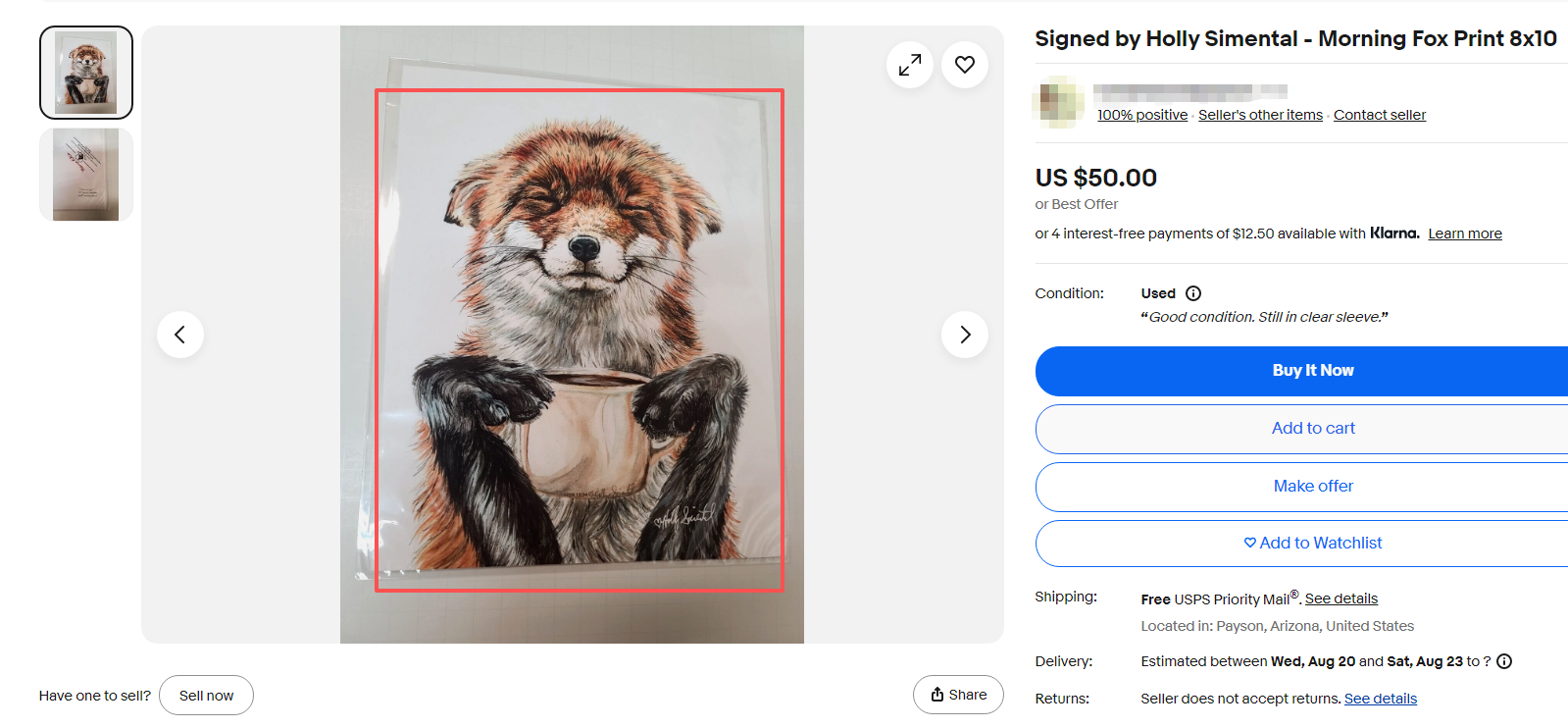Screen dimensions: 1568x728
Task: Click the heart icon on the image
Action: click(x=965, y=65)
